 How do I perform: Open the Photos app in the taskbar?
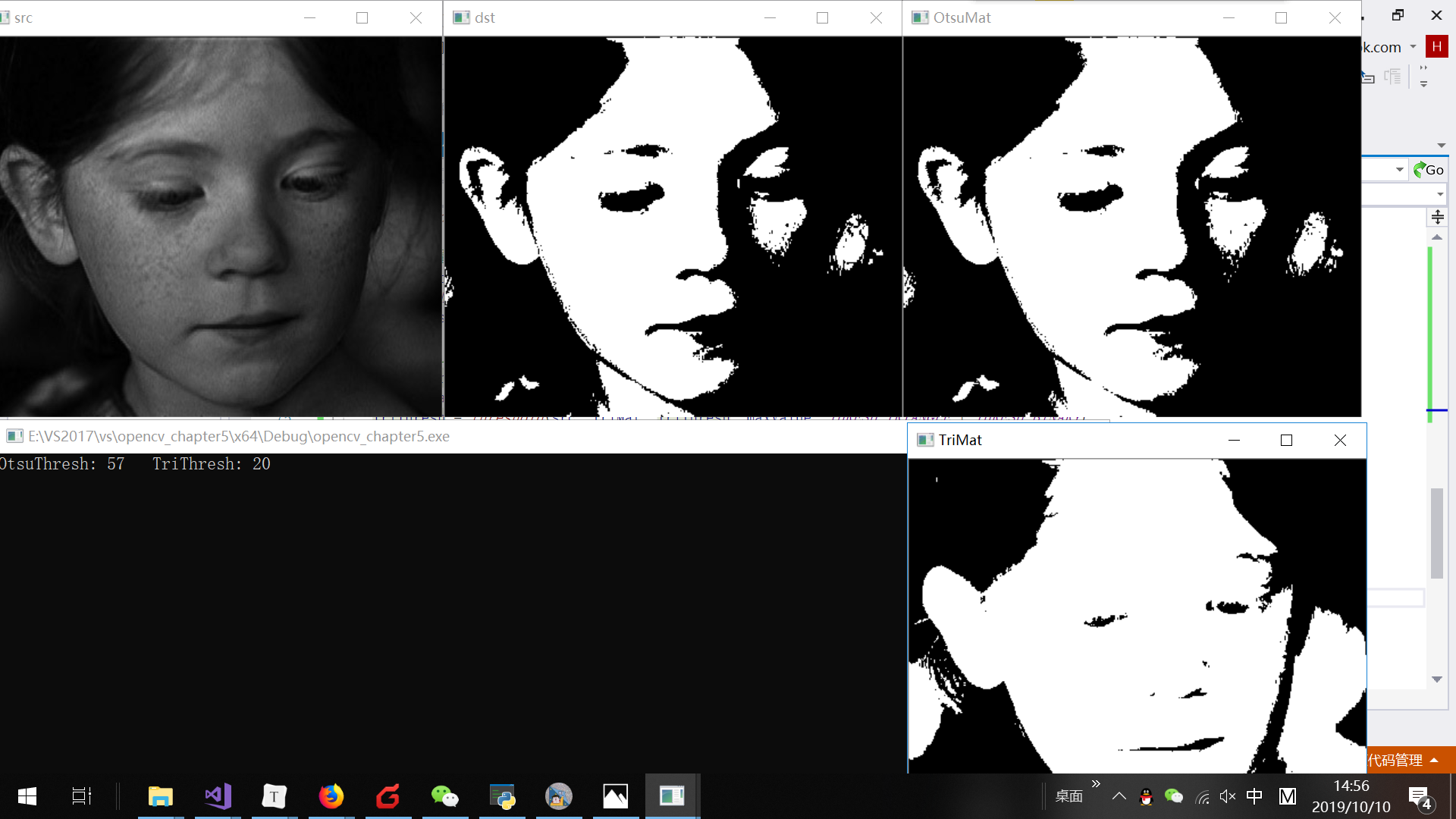pyautogui.click(x=615, y=795)
